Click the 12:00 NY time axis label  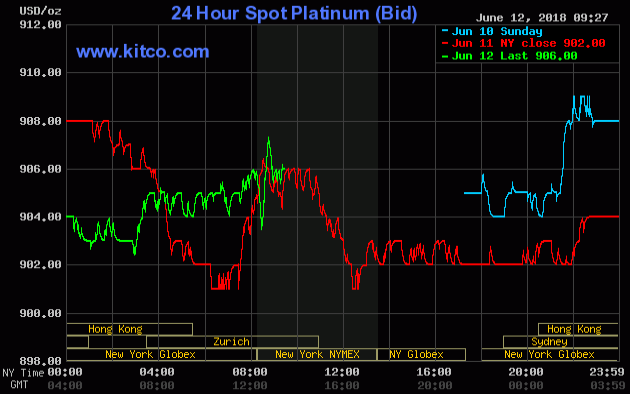pos(342,372)
